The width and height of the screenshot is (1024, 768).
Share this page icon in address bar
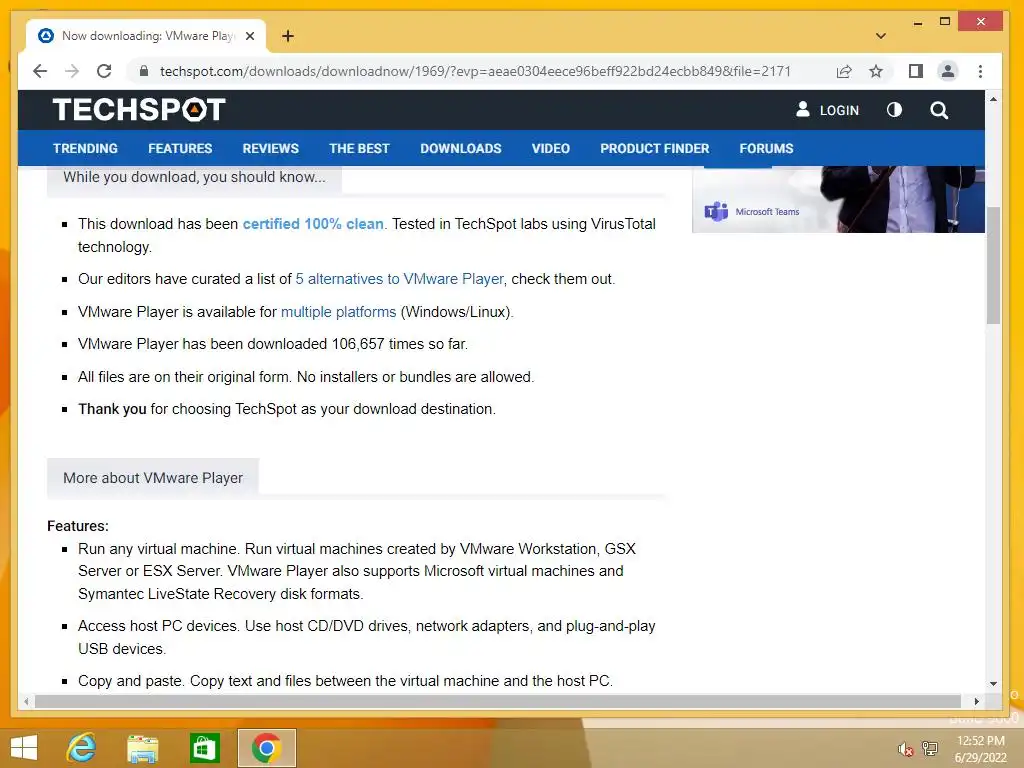(x=844, y=71)
